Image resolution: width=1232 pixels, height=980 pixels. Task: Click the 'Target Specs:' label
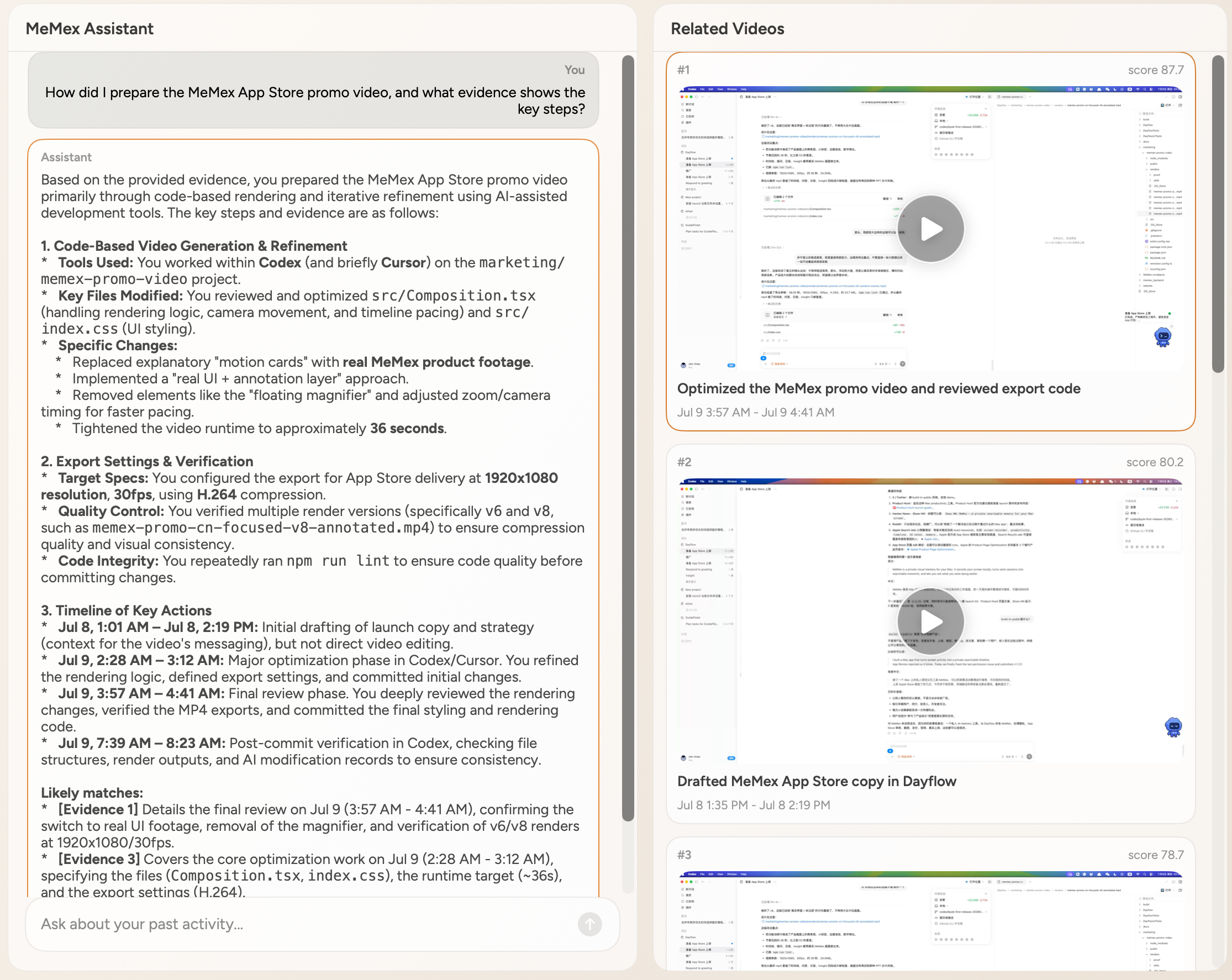point(103,478)
